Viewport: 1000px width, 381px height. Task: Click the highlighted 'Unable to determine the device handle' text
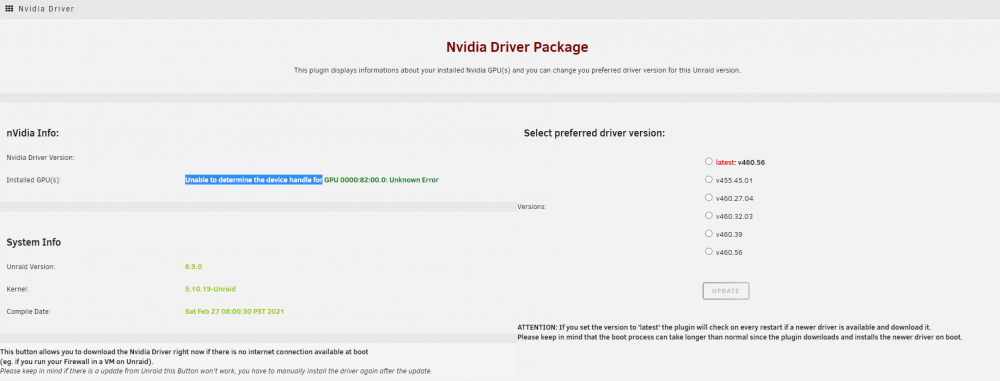254,180
